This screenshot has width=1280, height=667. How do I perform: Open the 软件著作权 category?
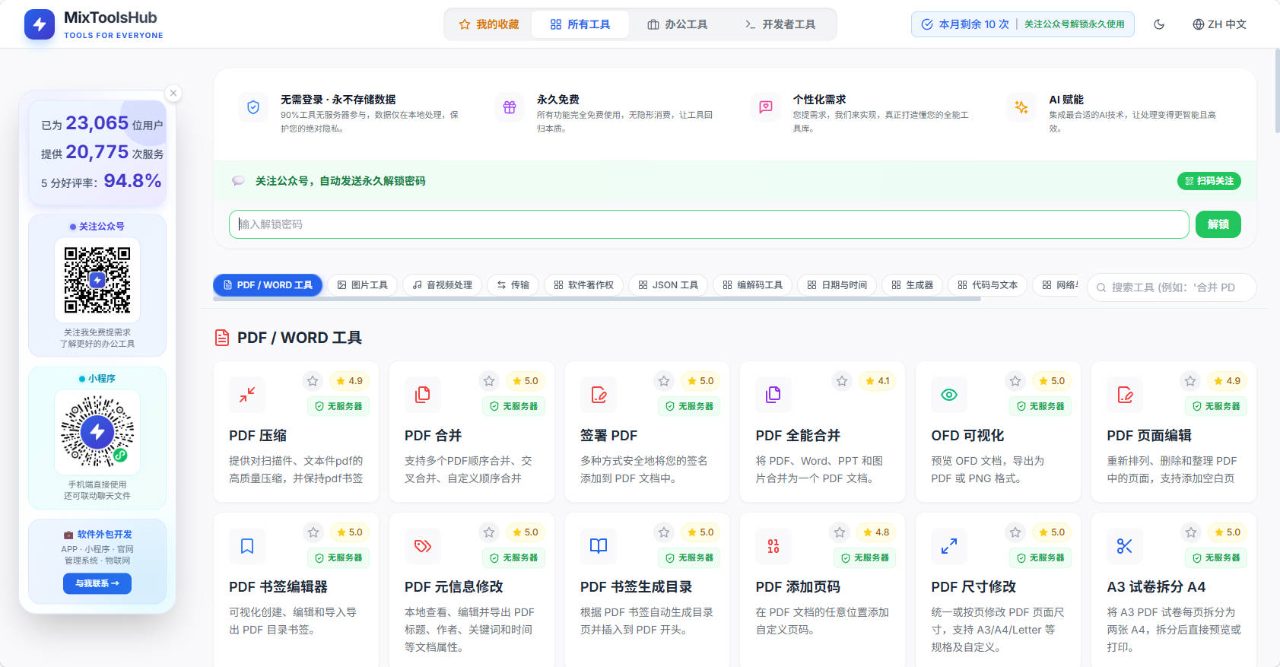click(583, 285)
